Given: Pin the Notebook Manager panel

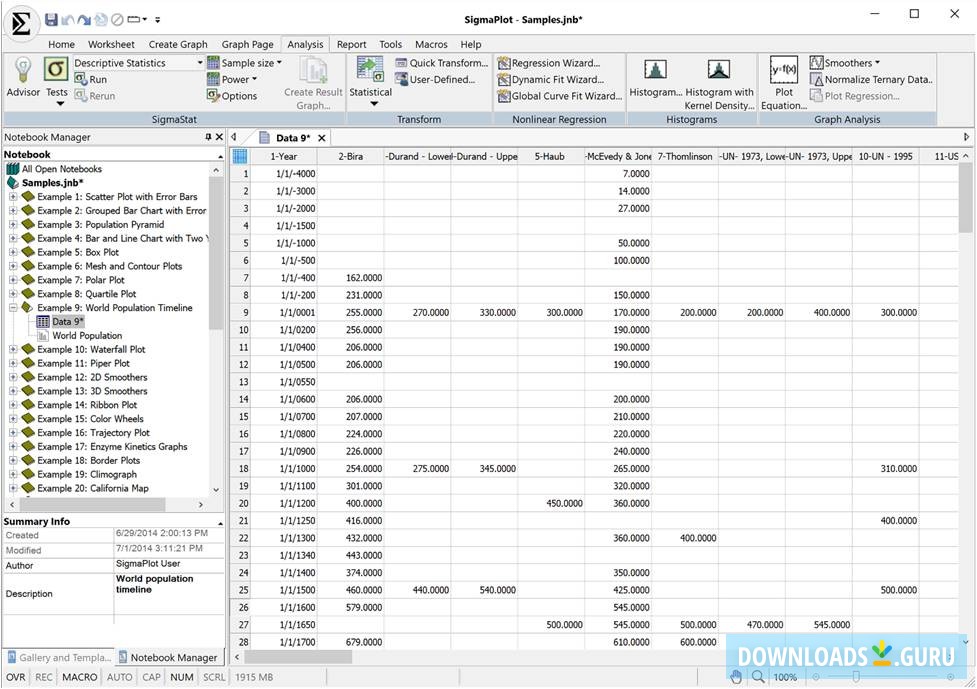Looking at the screenshot, I should 208,137.
